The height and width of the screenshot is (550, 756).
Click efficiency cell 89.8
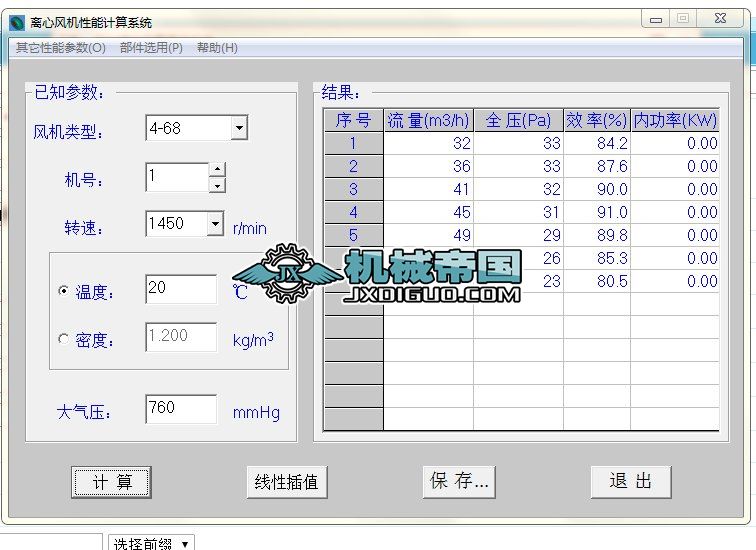point(597,235)
